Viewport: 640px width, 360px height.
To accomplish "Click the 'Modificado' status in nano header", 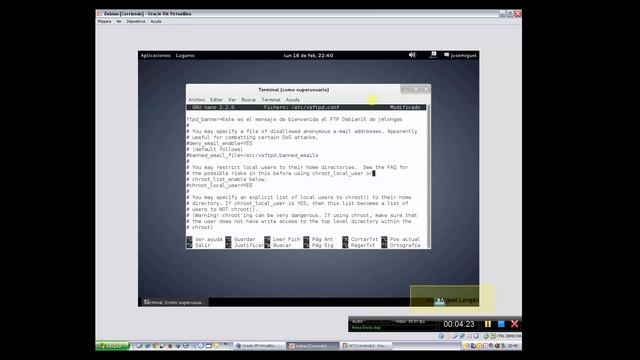I will 405,107.
